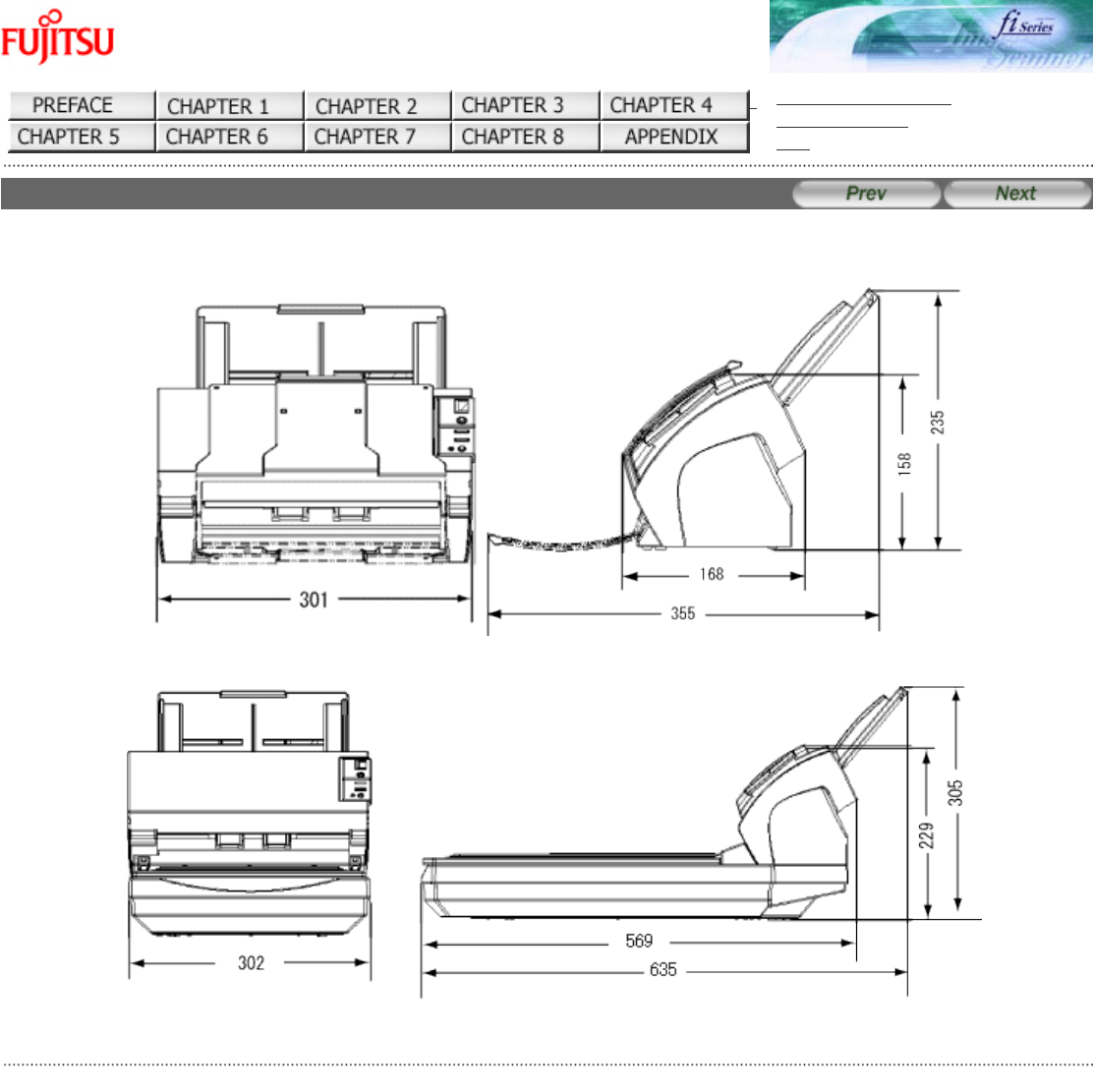This screenshot has width=1093, height=1092.
Task: Navigate to CHAPTER 6
Action: coord(230,137)
